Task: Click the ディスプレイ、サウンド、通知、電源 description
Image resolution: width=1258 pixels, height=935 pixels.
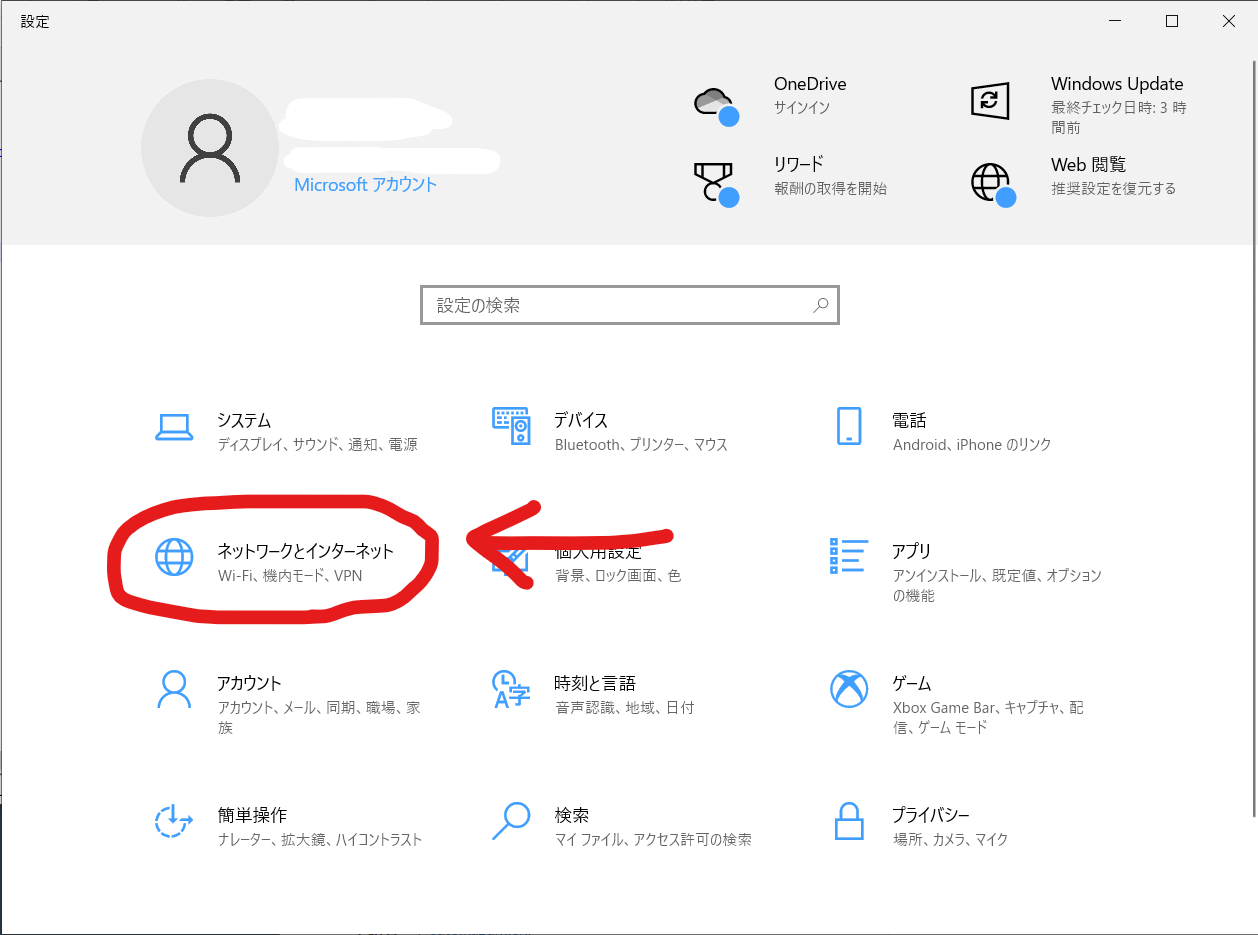Action: pyautogui.click(x=317, y=444)
